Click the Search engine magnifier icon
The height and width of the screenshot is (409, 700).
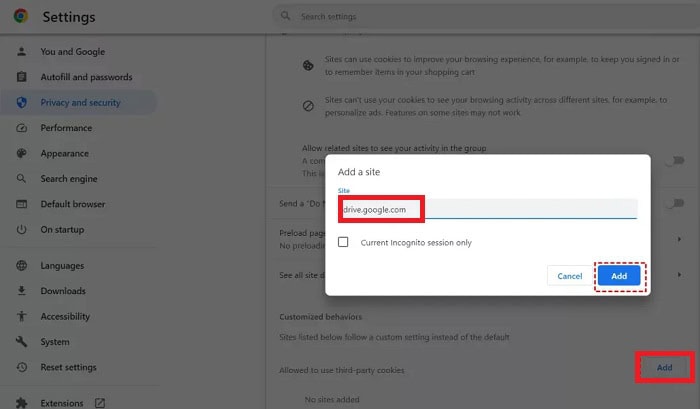(21, 179)
